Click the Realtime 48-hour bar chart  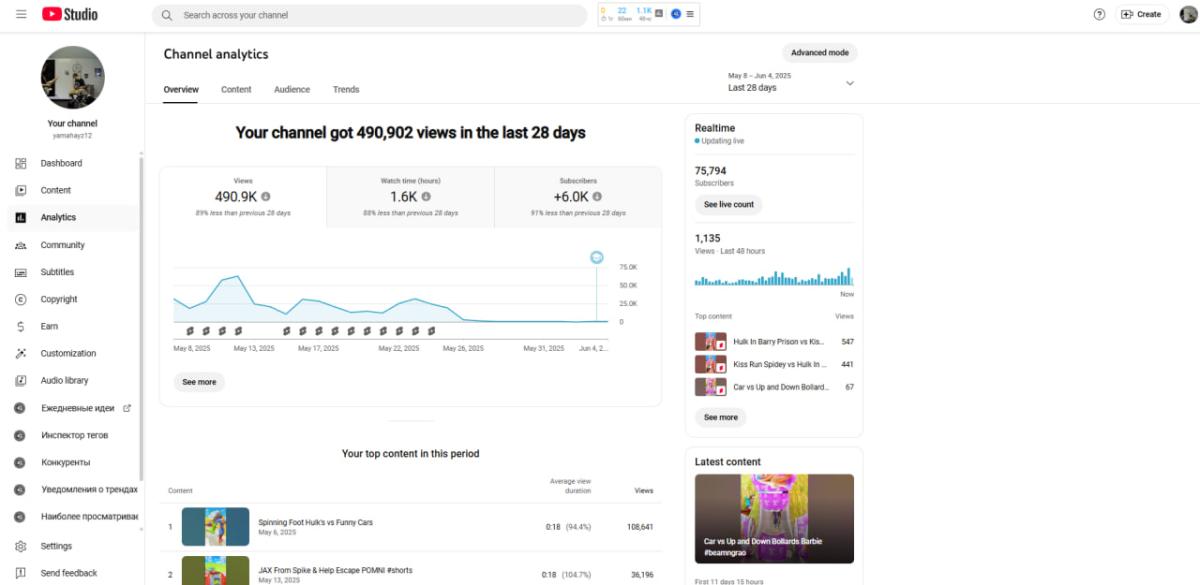(x=774, y=277)
